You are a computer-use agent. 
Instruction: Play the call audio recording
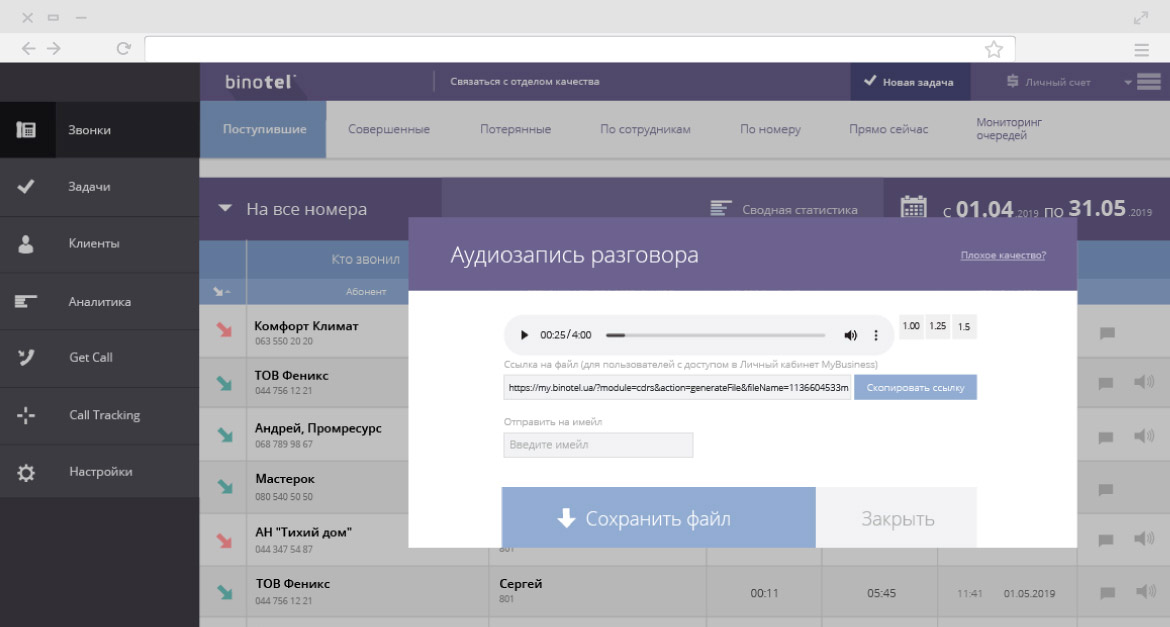click(524, 335)
